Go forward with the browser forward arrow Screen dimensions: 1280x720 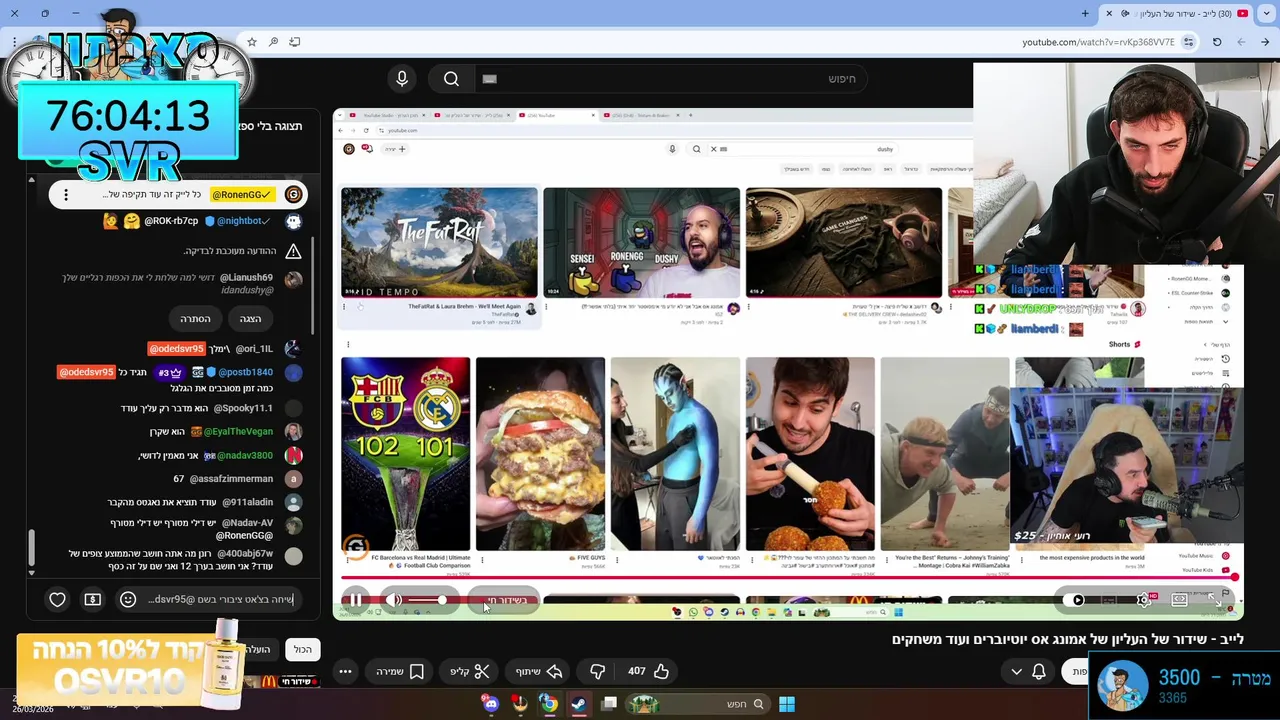1241,42
